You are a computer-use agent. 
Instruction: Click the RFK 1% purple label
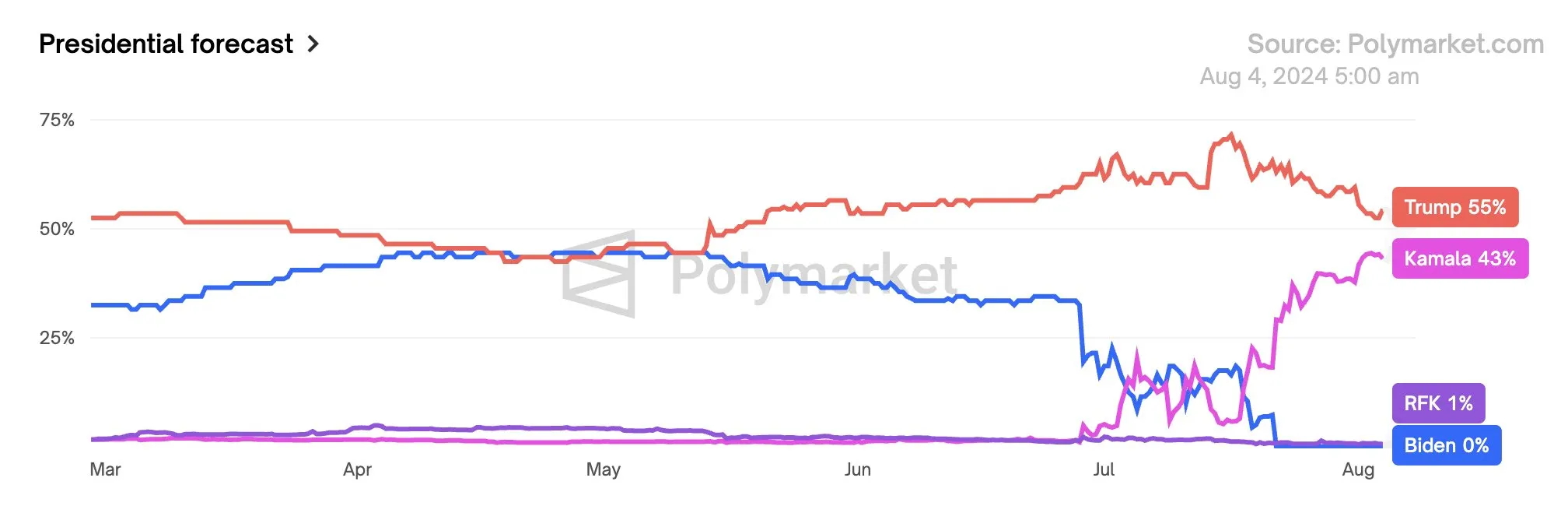coord(1437,403)
